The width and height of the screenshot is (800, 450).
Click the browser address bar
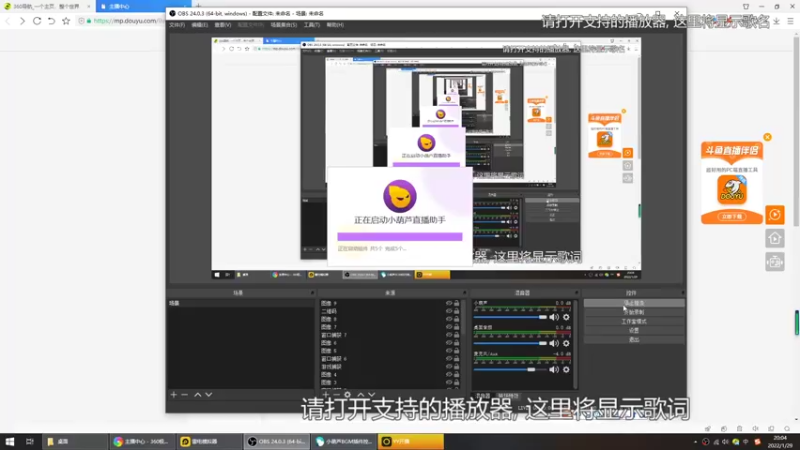pos(122,21)
